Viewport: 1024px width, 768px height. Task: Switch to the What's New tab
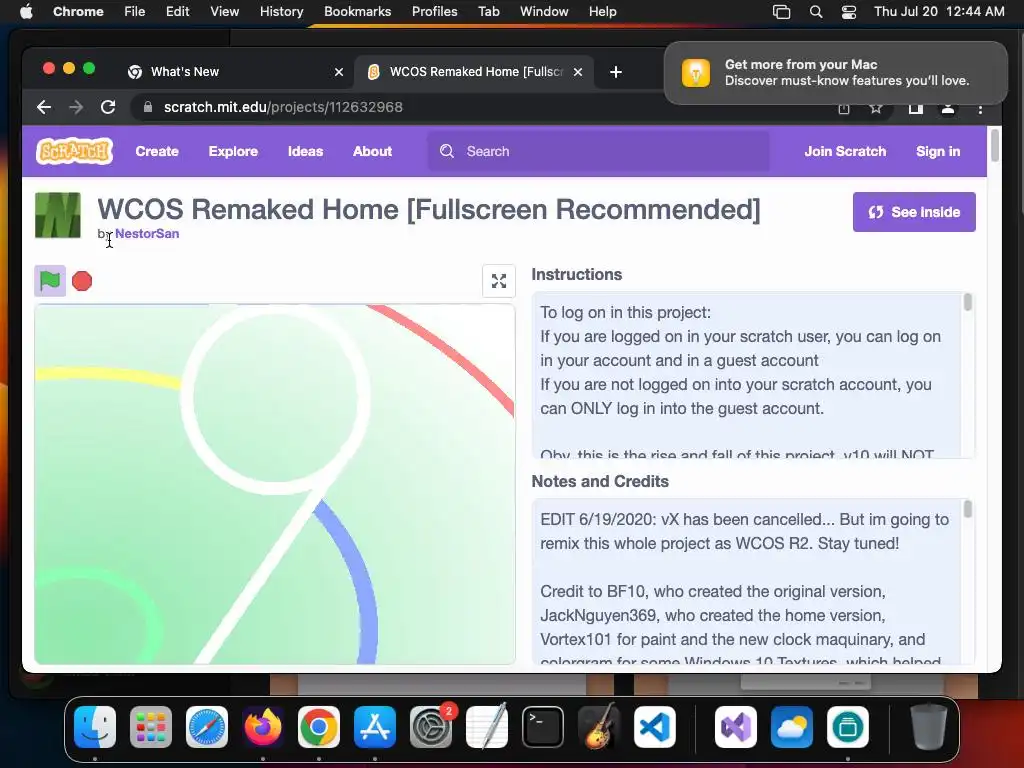[236, 72]
